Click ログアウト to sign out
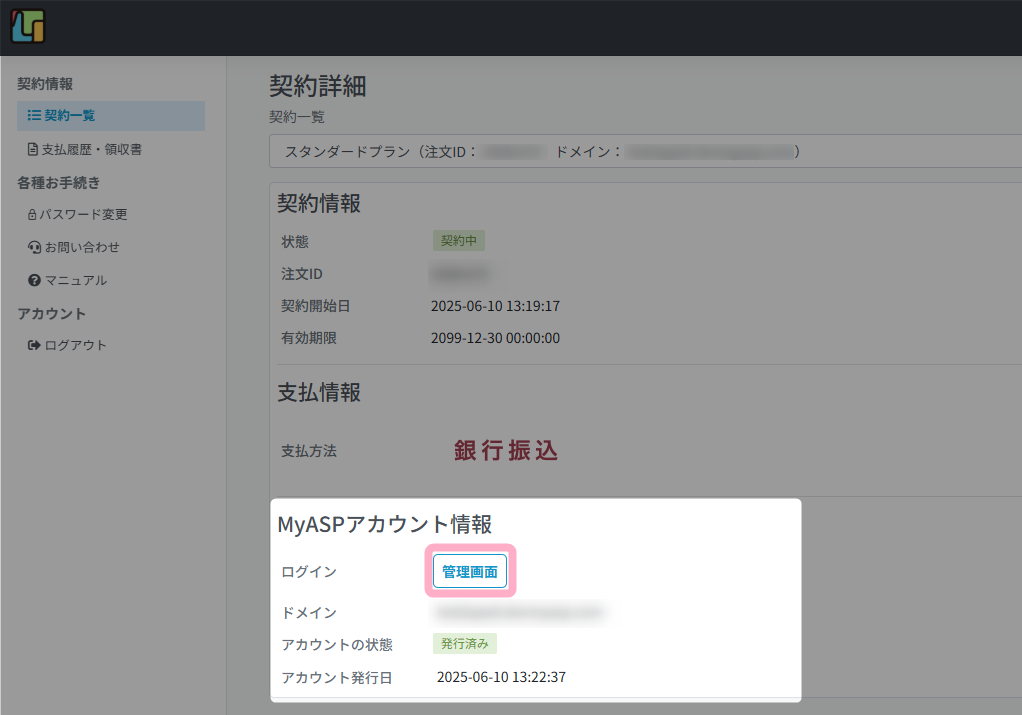Image resolution: width=1022 pixels, height=715 pixels. (x=75, y=344)
